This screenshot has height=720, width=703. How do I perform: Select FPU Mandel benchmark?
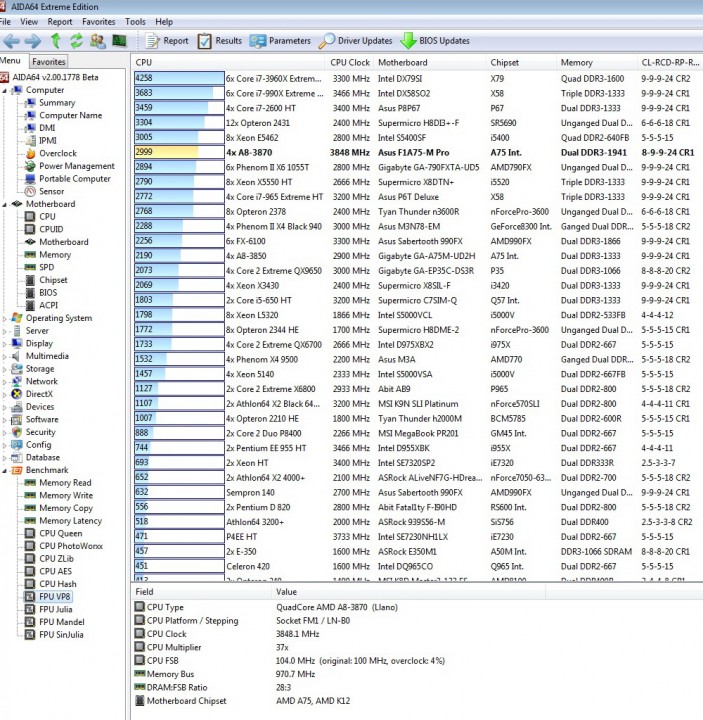[x=62, y=622]
